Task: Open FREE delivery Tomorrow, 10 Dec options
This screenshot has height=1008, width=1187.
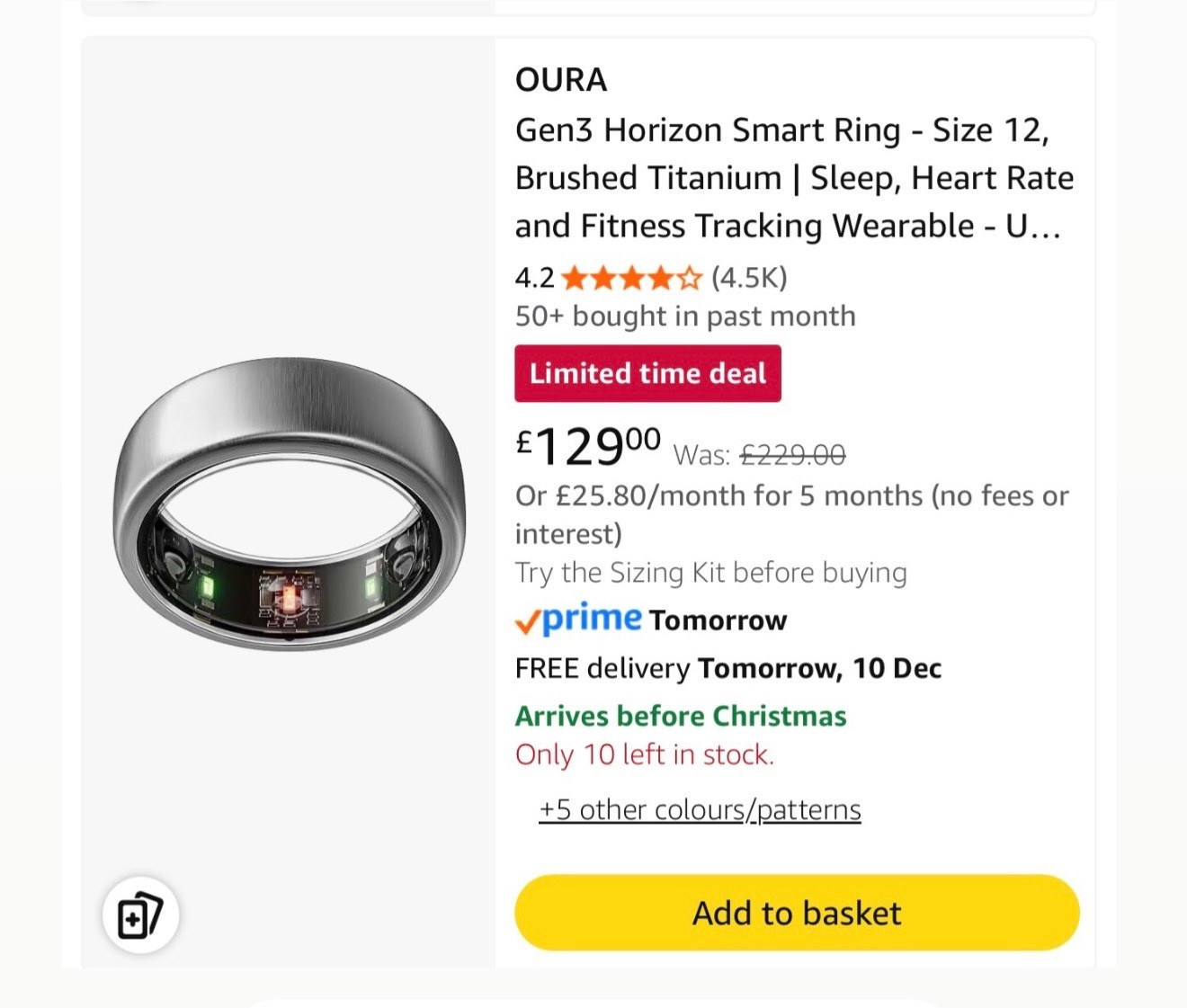Action: point(727,667)
